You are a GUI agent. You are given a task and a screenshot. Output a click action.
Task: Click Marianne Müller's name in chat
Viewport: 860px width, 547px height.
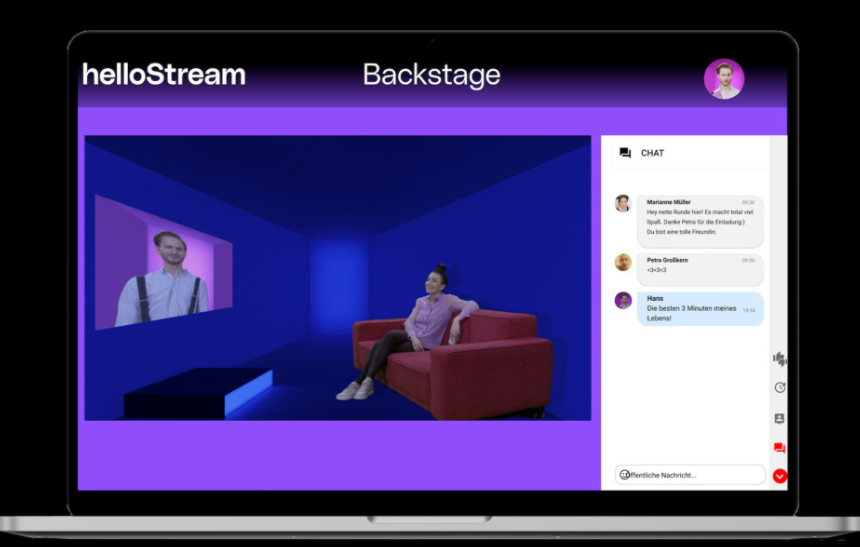point(668,202)
